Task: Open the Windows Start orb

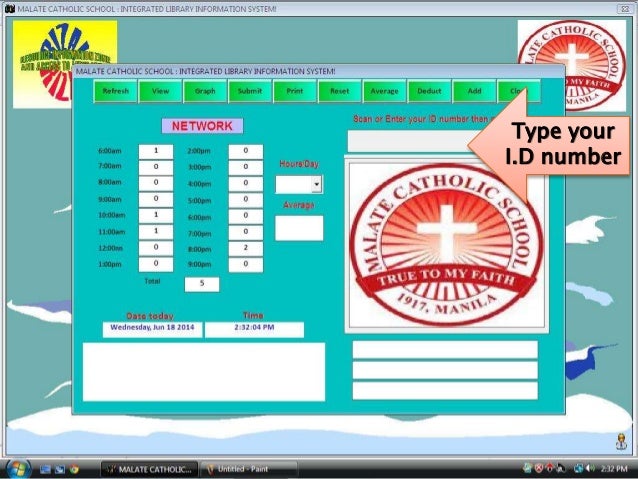Action: coord(17,469)
